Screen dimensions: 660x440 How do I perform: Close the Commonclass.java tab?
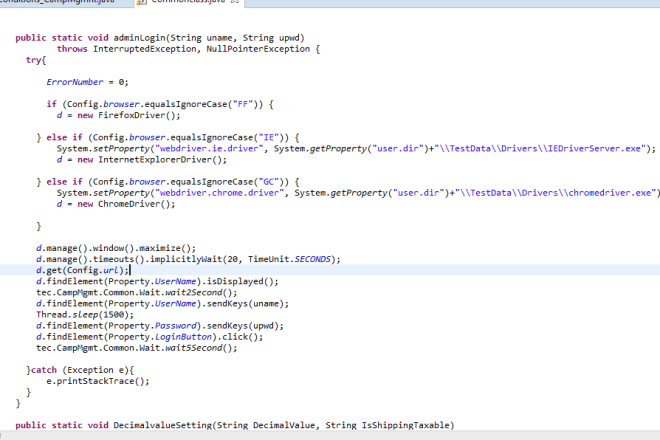(x=235, y=3)
